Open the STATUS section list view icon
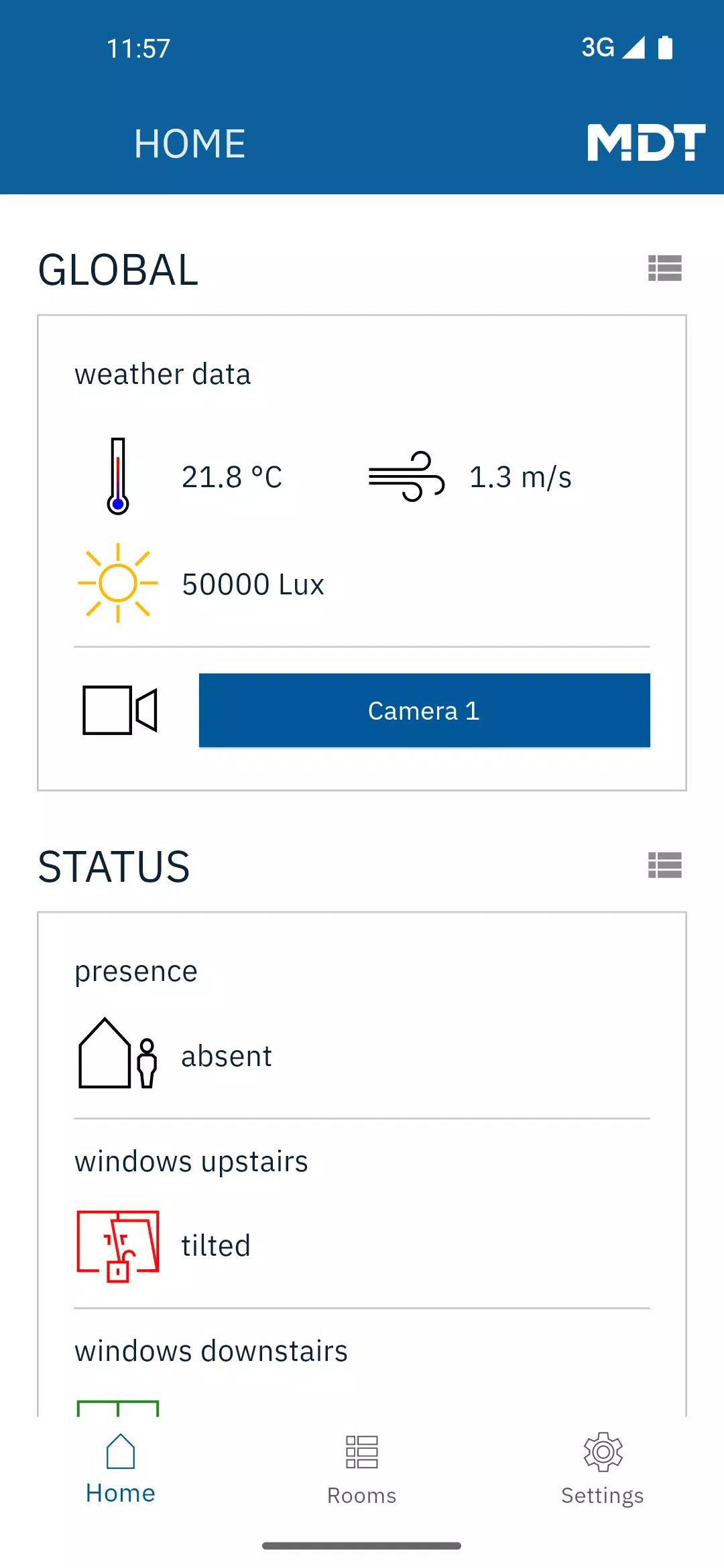Viewport: 724px width, 1568px height. click(x=665, y=865)
